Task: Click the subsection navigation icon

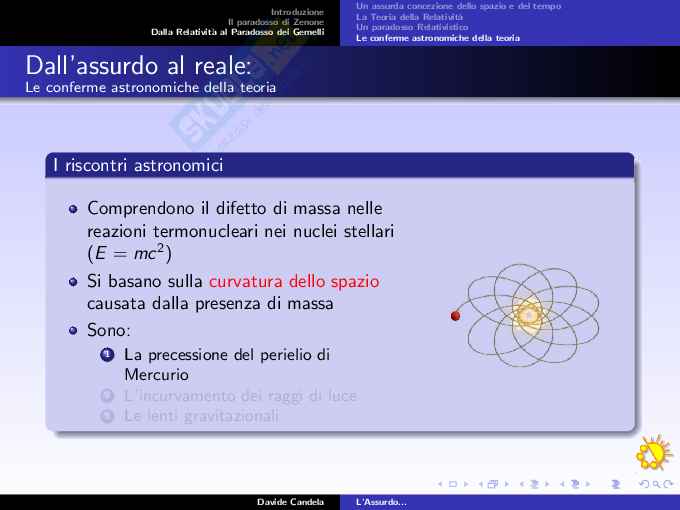Action: [x=534, y=485]
